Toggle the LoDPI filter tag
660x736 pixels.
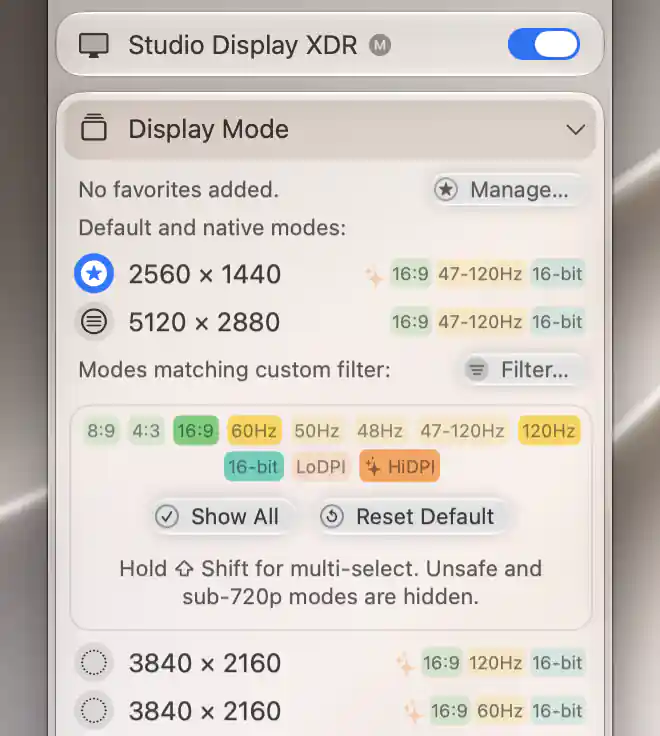(321, 467)
